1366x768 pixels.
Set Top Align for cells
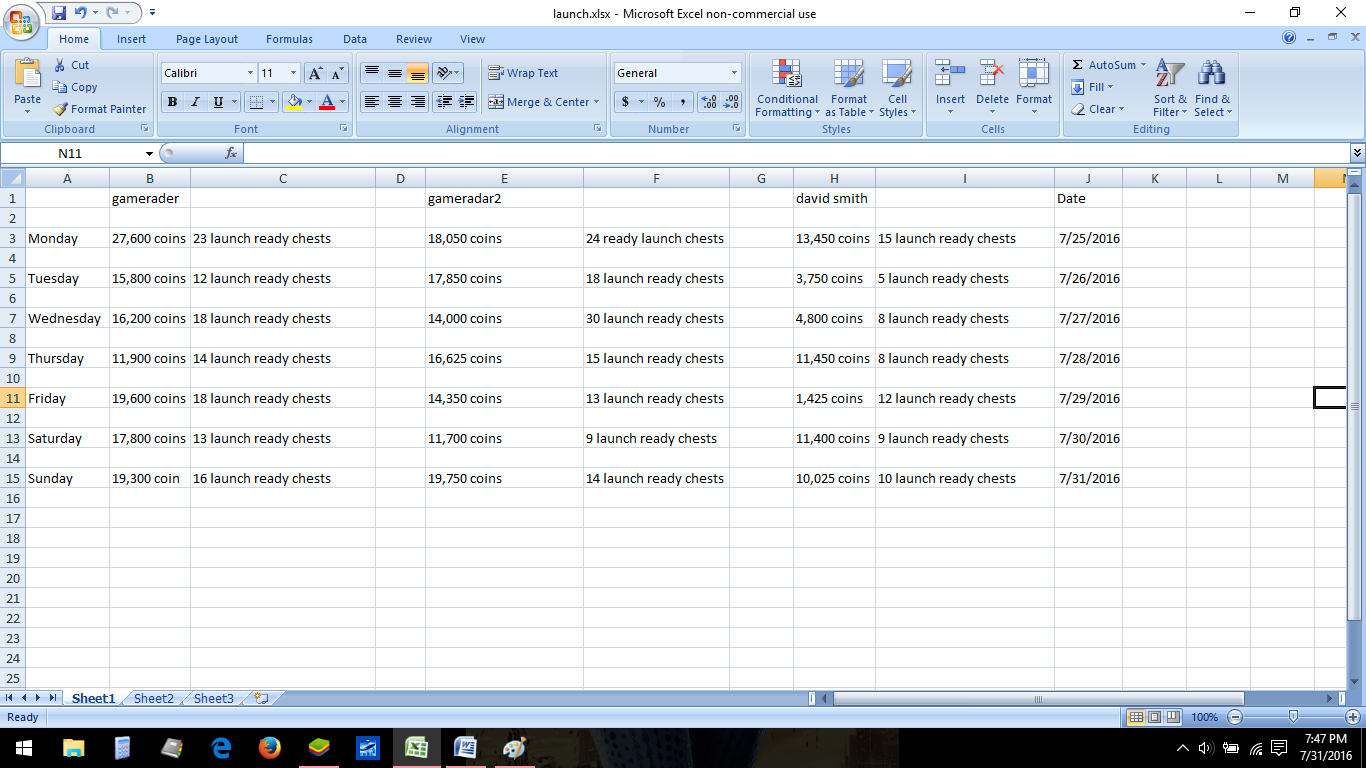coord(371,73)
